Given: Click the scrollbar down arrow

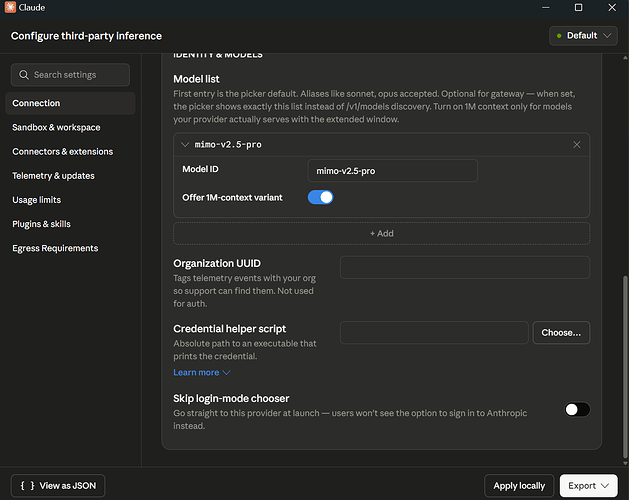Looking at the screenshot, I should [x=625, y=463].
